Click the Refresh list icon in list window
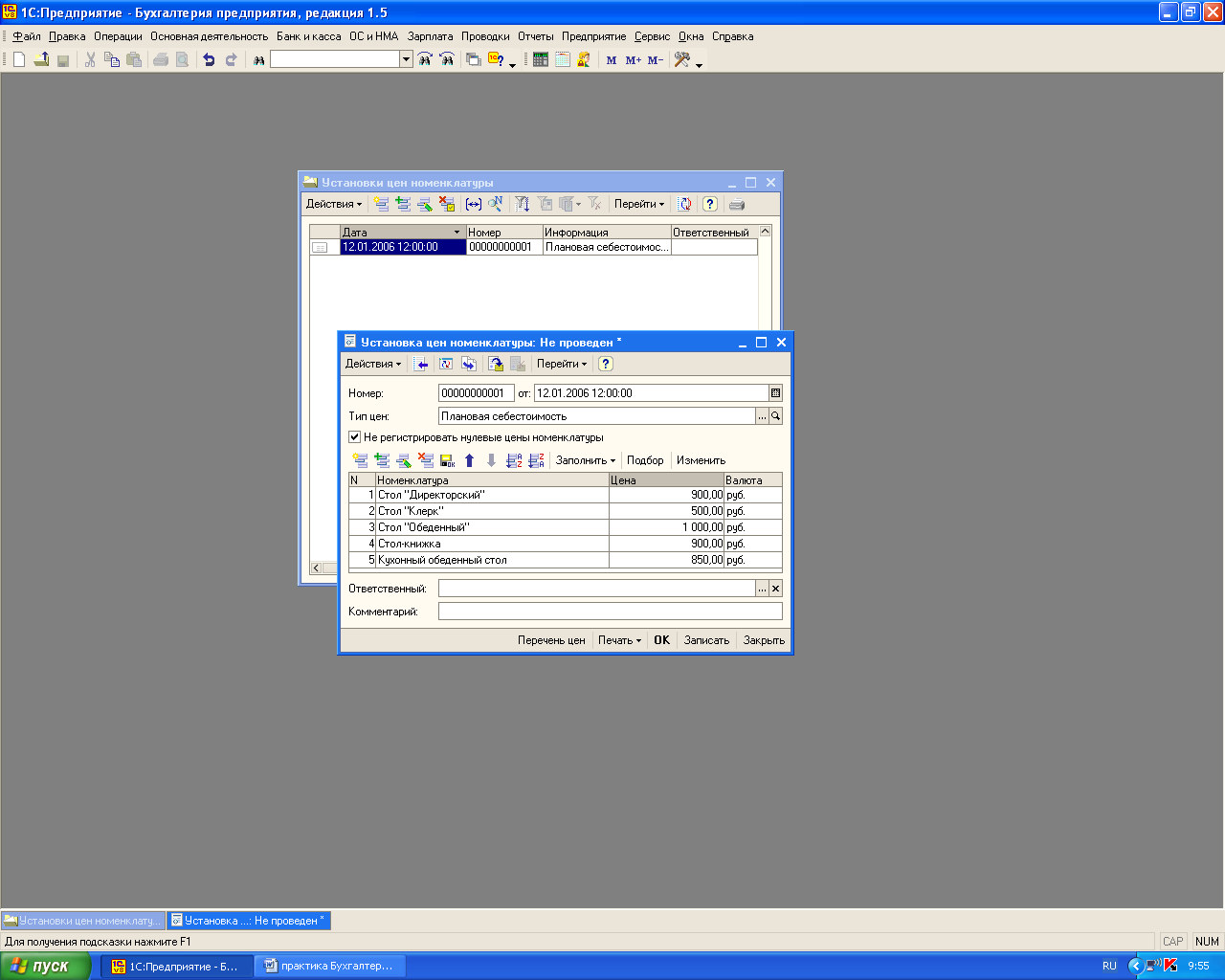This screenshot has width=1225, height=980. coord(685,204)
